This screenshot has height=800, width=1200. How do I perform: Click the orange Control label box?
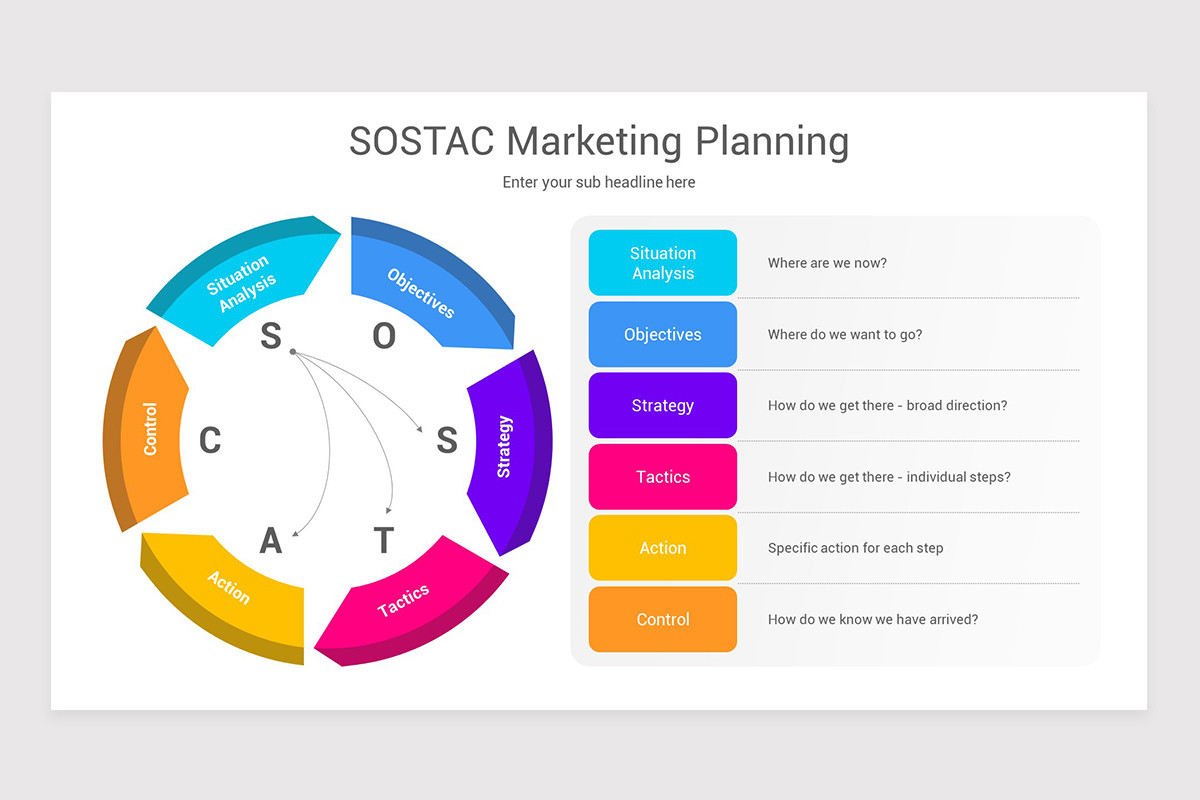663,620
